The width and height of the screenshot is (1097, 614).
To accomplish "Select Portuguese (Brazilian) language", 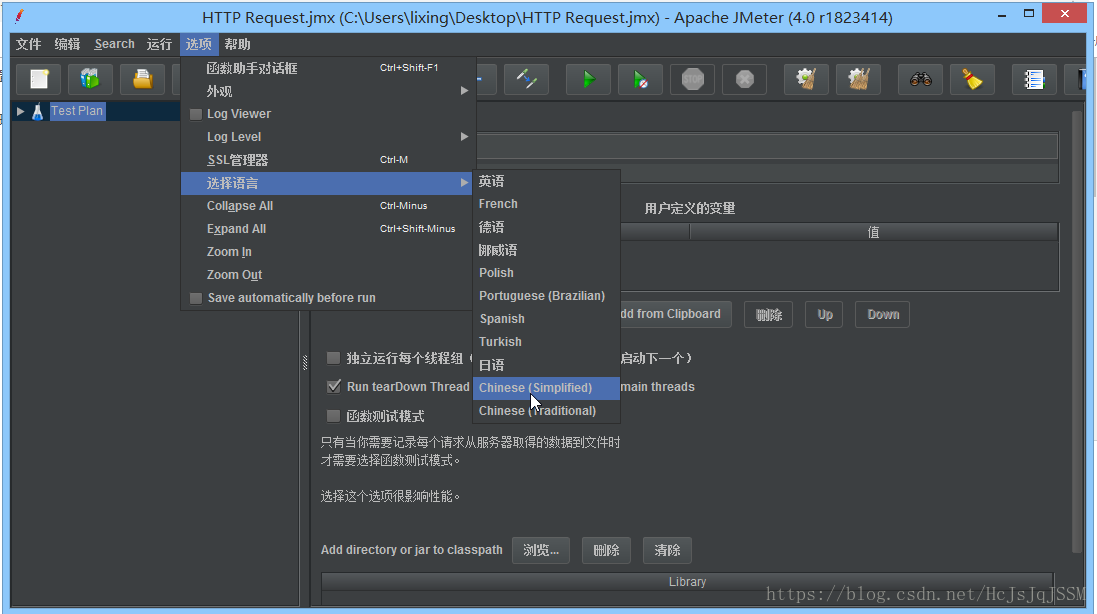I will click(546, 296).
